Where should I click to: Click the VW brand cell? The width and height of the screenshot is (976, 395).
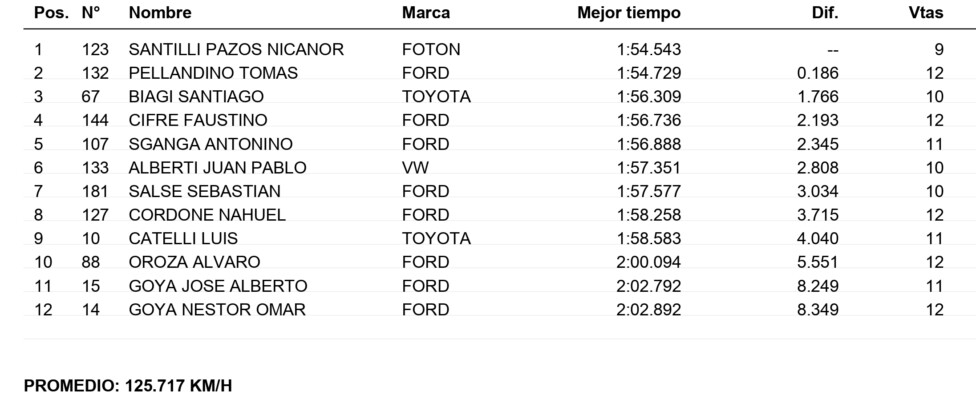coord(415,167)
